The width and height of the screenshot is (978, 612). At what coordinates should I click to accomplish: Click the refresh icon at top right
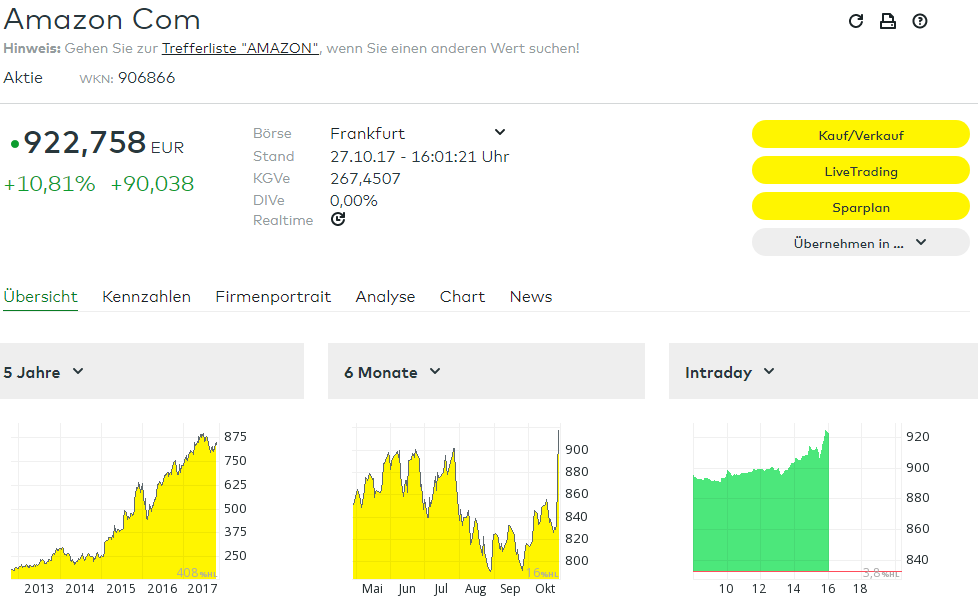(x=856, y=21)
